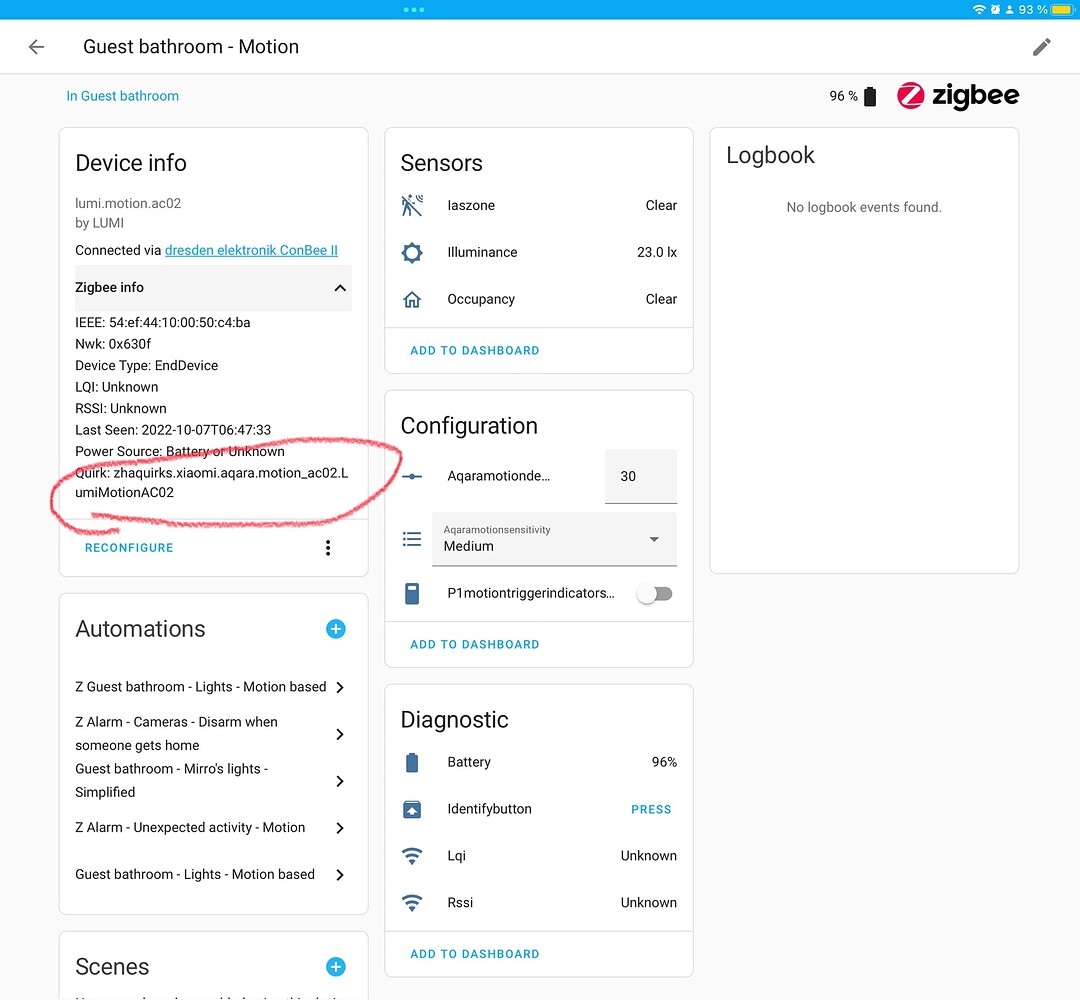Click the Identifybutton icon

pos(412,809)
